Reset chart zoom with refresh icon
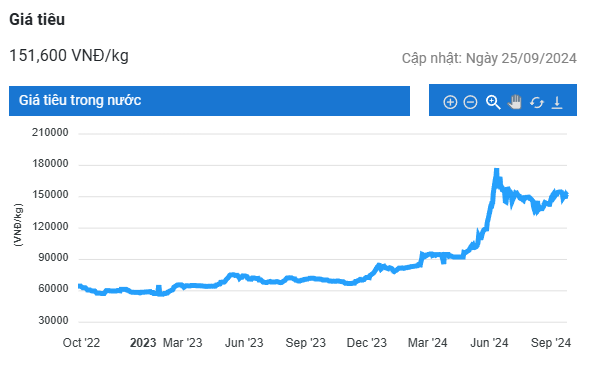 [537, 102]
